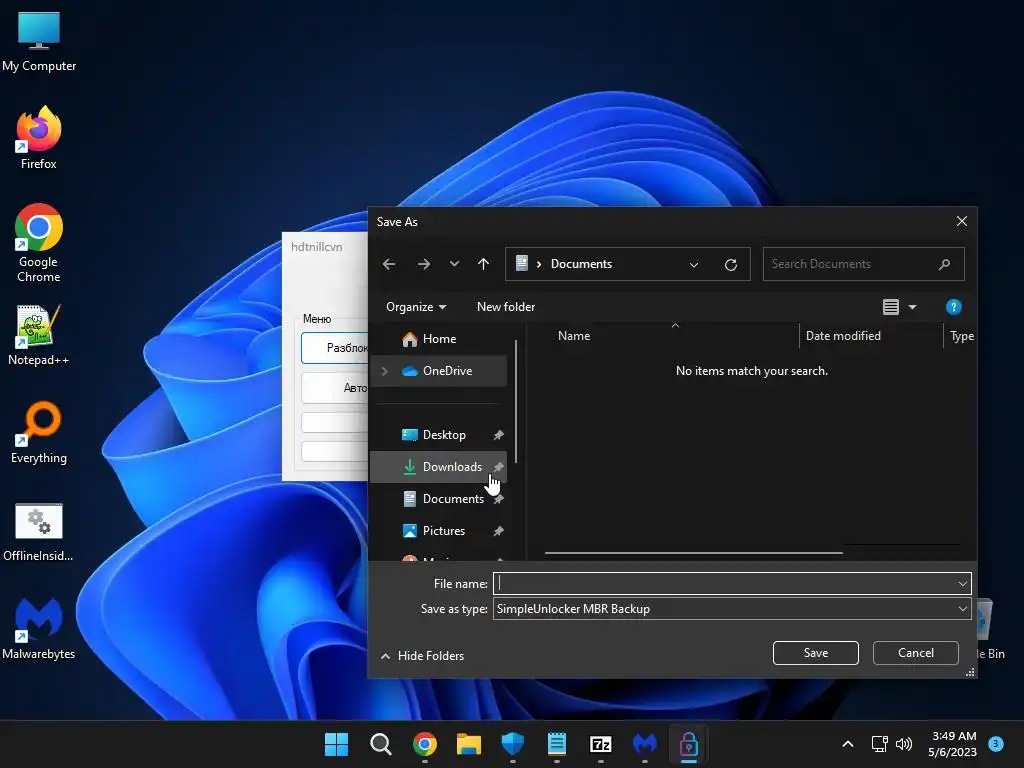
Task: Click the Documents breadcrumb in address bar
Action: [x=581, y=264]
